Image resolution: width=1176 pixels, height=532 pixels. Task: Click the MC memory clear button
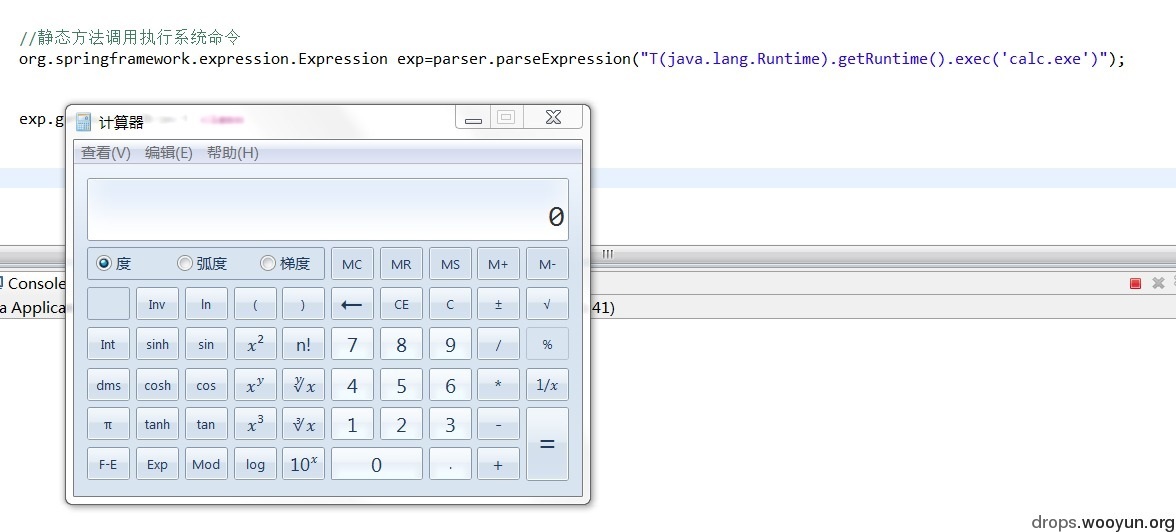click(x=352, y=264)
